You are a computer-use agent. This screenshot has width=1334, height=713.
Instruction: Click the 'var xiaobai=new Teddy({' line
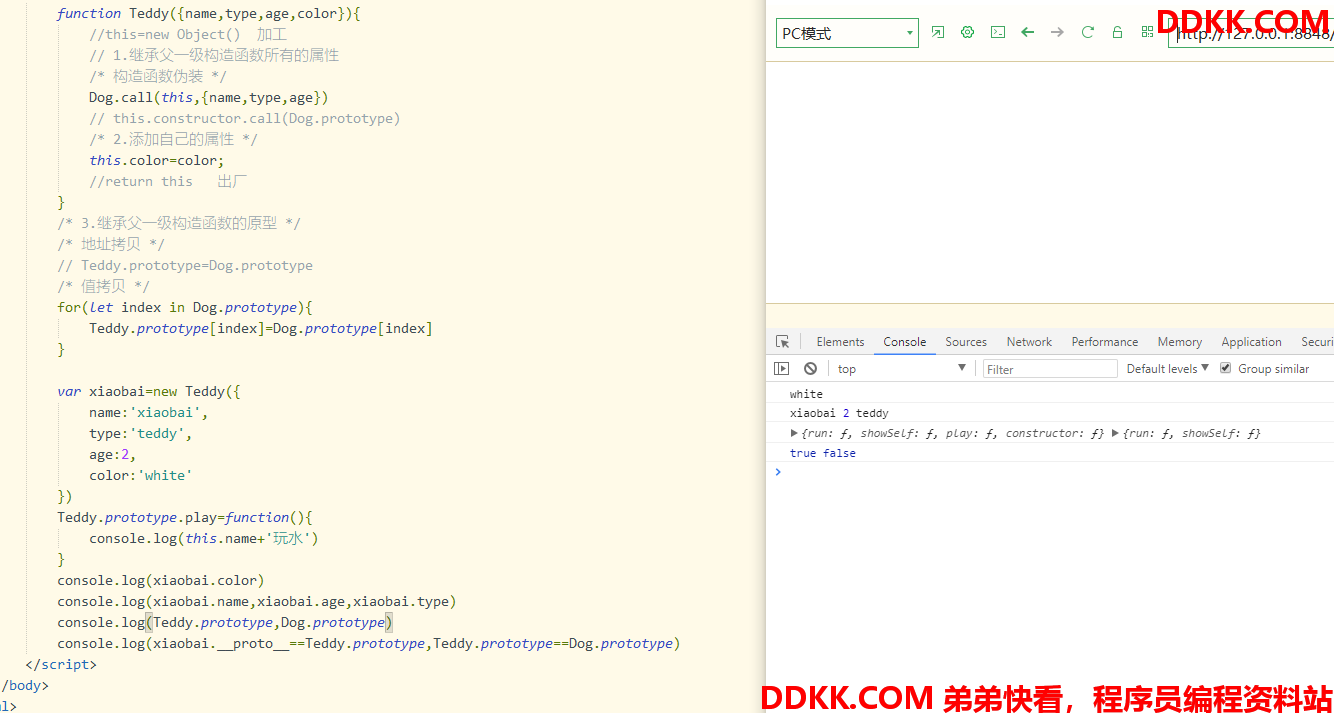[149, 391]
